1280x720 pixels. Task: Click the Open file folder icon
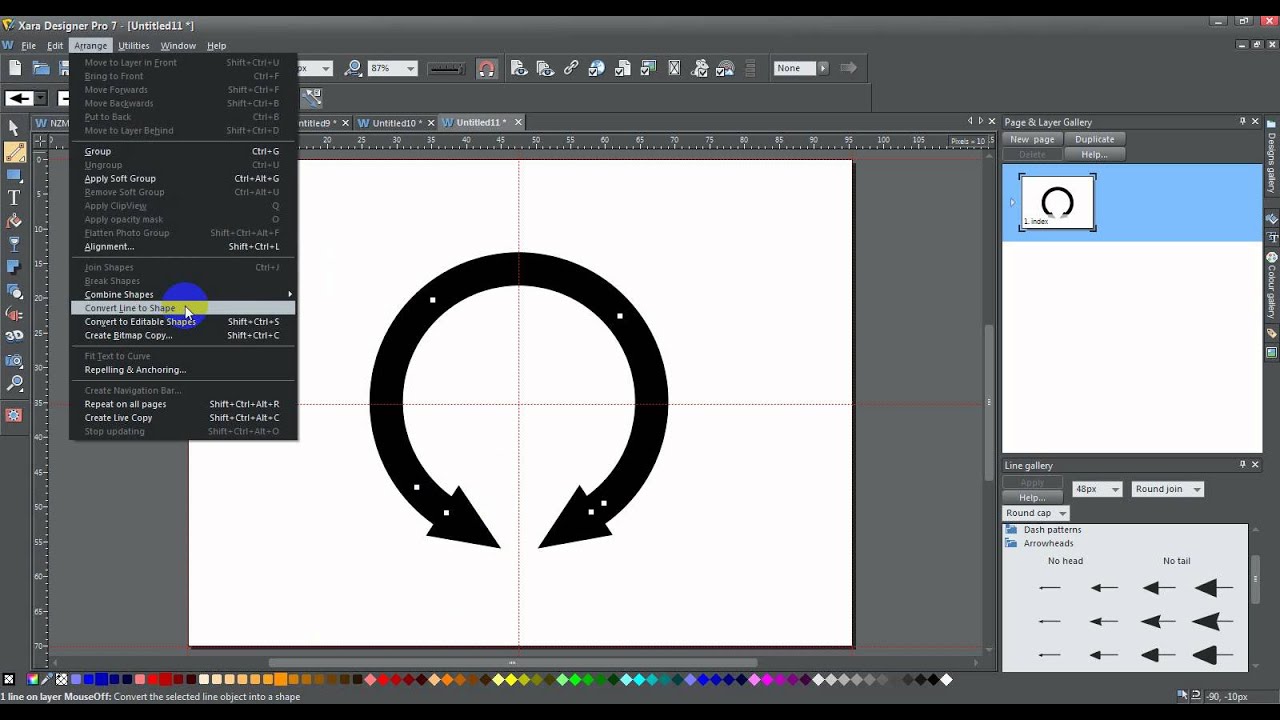click(x=41, y=68)
